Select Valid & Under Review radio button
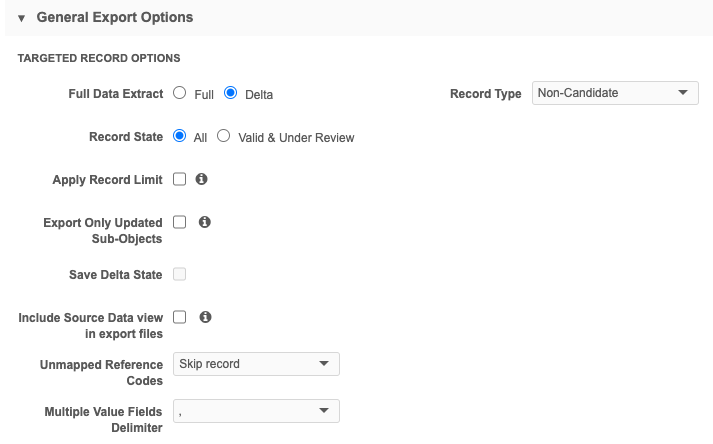 tap(224, 136)
